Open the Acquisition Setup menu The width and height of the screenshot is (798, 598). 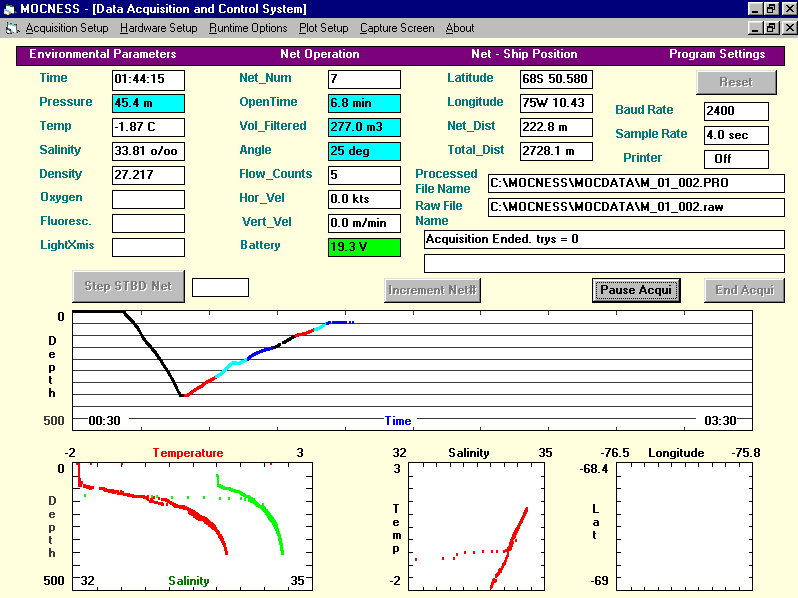pyautogui.click(x=67, y=28)
